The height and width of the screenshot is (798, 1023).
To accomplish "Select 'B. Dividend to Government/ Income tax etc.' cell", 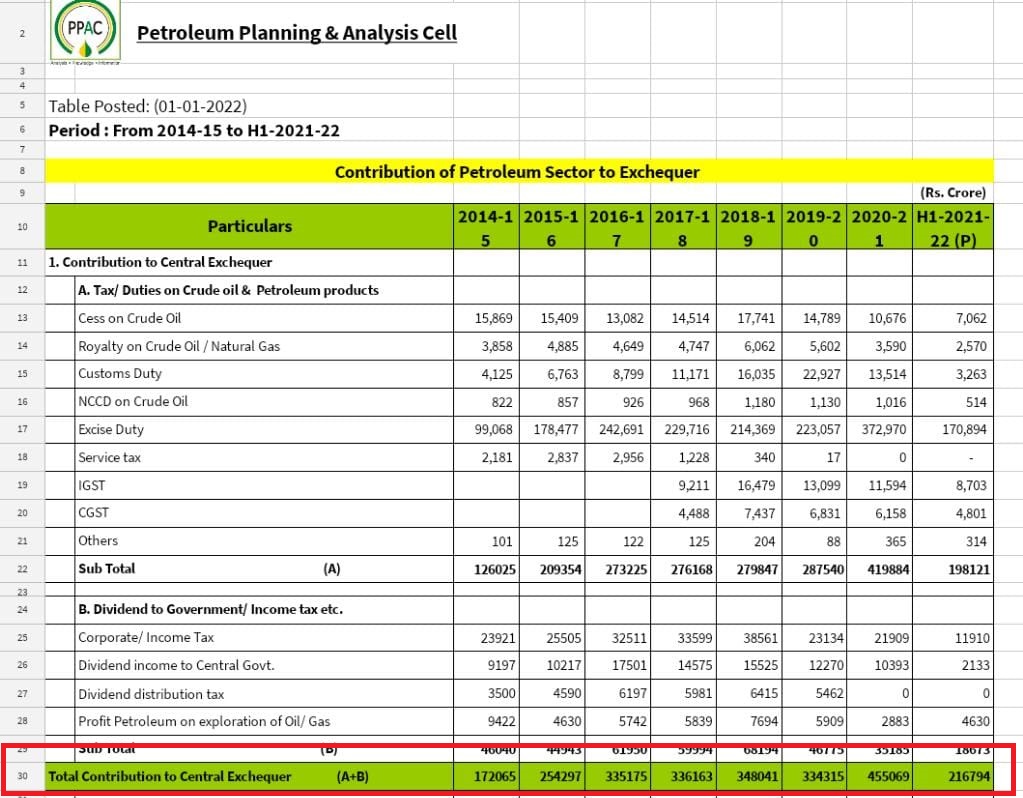I will pyautogui.click(x=264, y=609).
